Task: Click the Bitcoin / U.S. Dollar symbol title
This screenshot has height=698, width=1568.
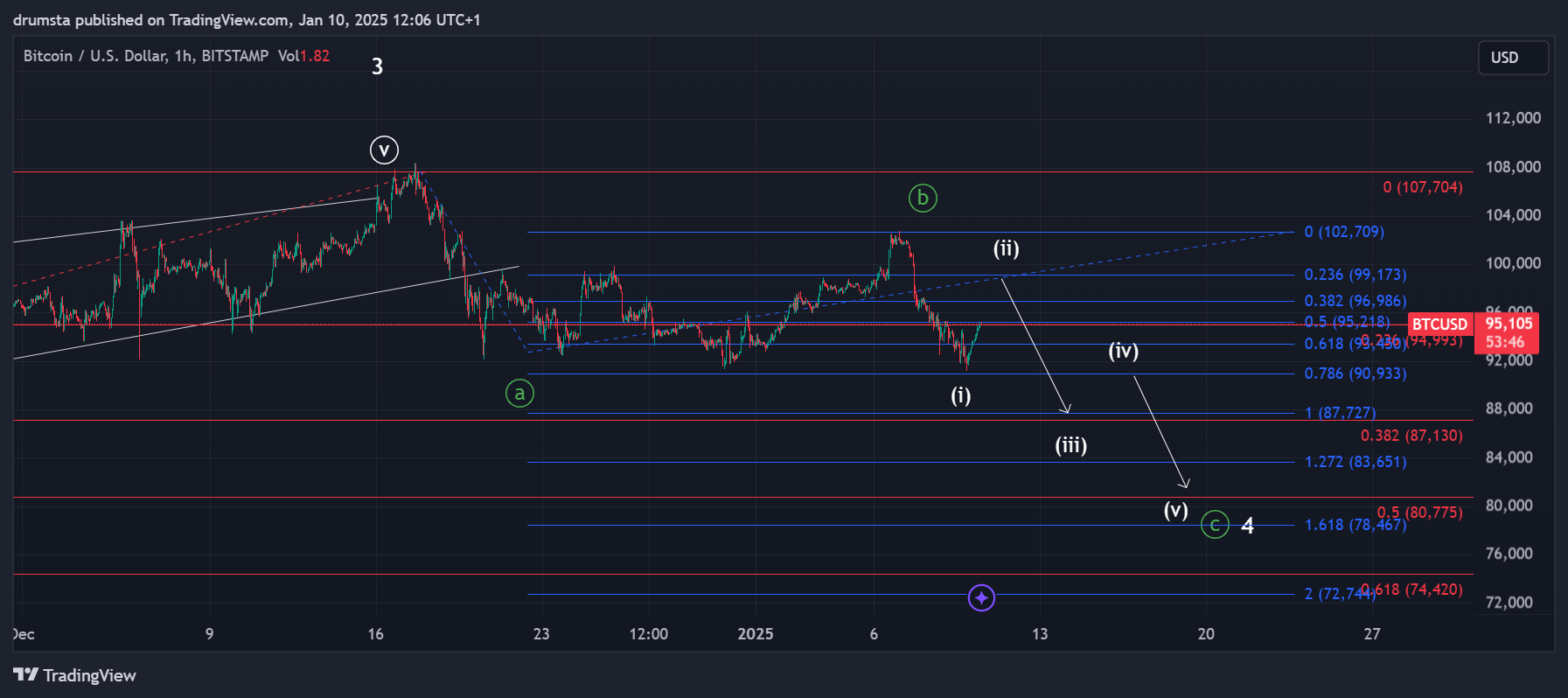Action: coord(146,56)
